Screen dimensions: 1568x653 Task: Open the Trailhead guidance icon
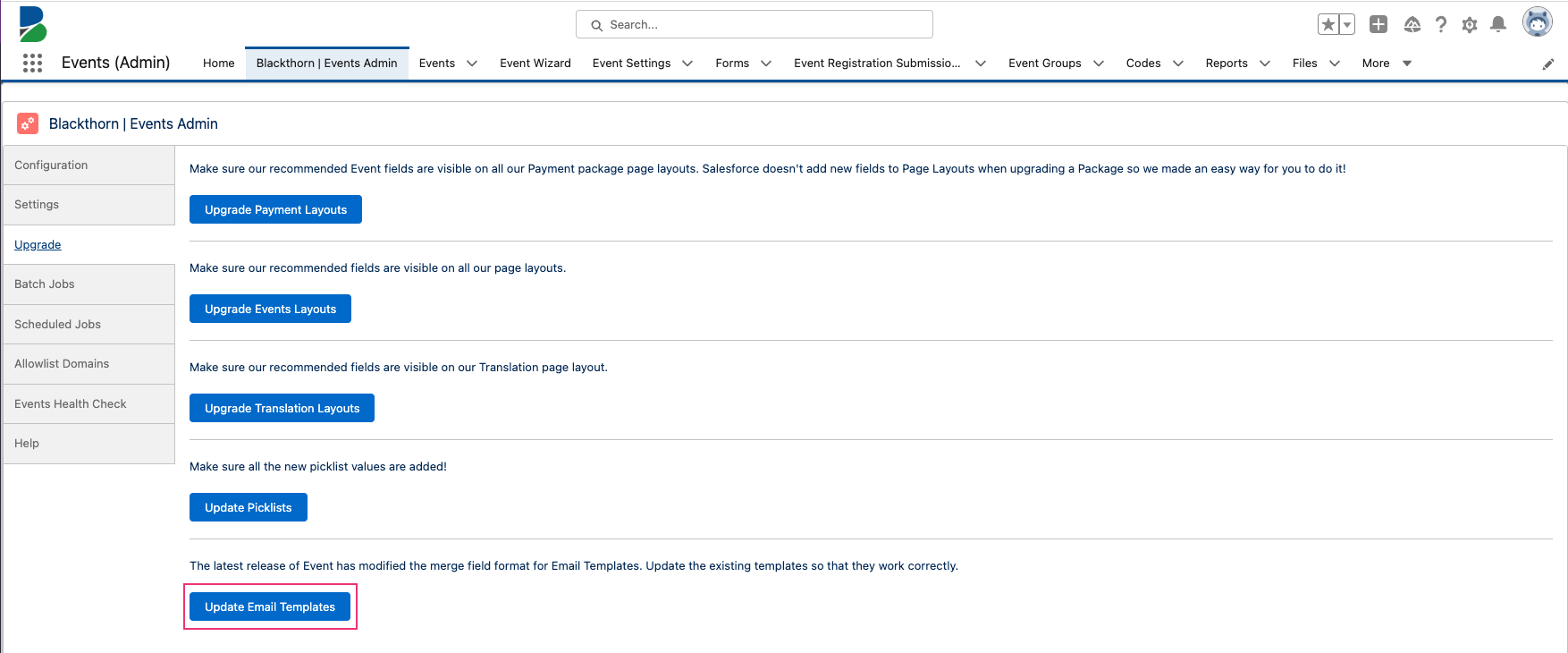[1412, 25]
